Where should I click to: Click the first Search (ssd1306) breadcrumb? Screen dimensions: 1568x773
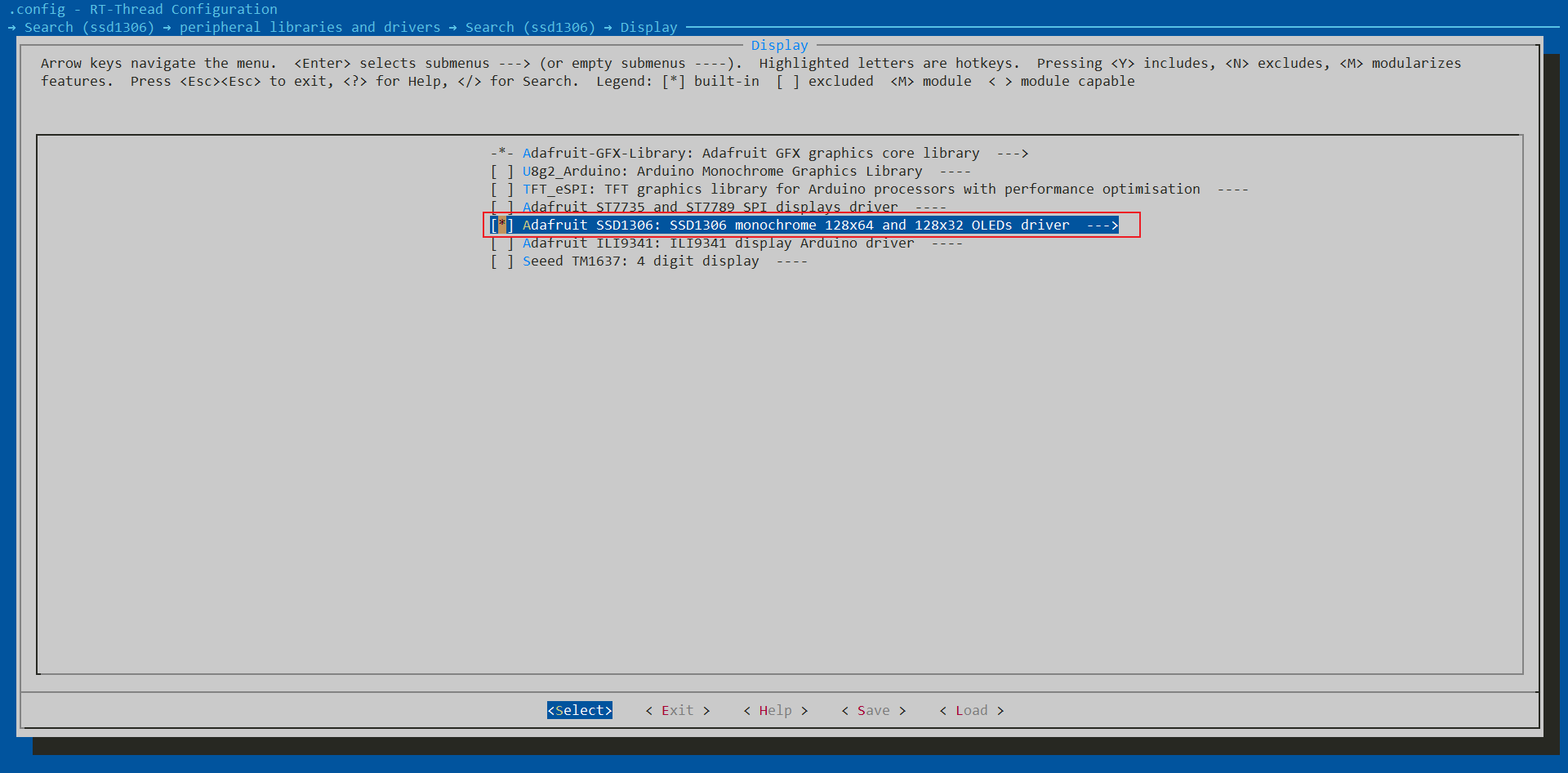(x=90, y=28)
